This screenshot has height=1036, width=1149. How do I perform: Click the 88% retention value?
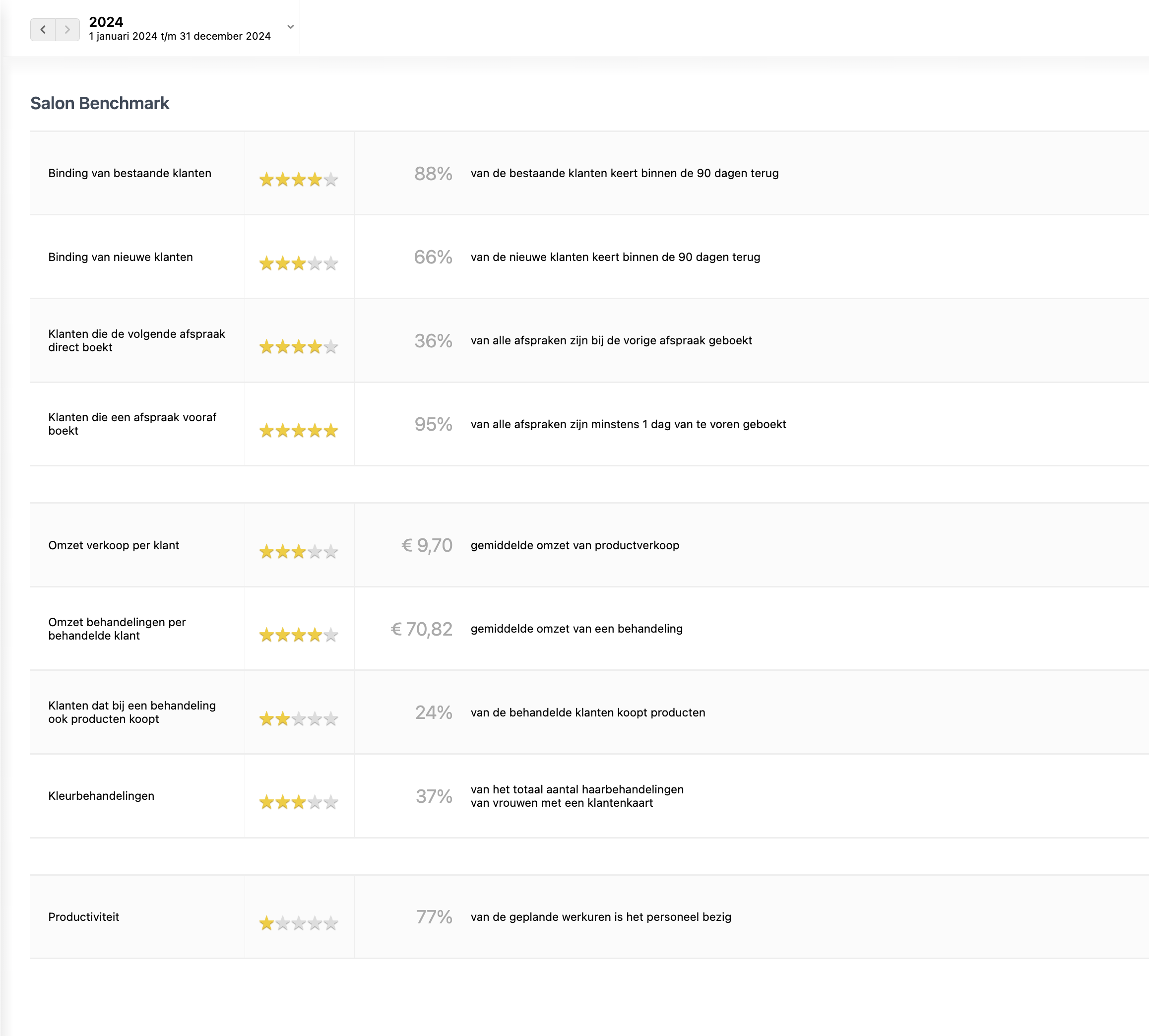pyautogui.click(x=433, y=174)
